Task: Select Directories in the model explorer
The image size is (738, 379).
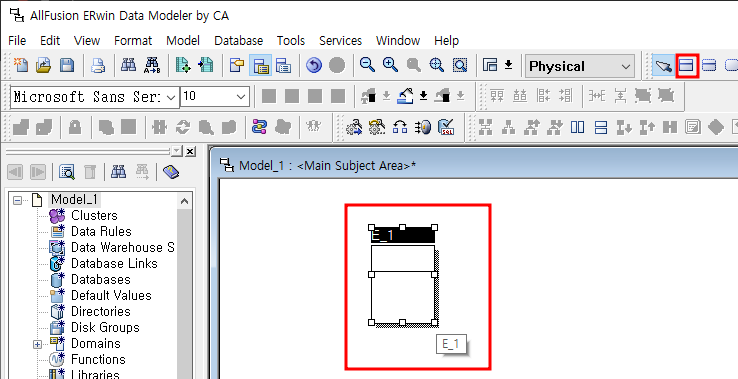Action: [x=101, y=312]
